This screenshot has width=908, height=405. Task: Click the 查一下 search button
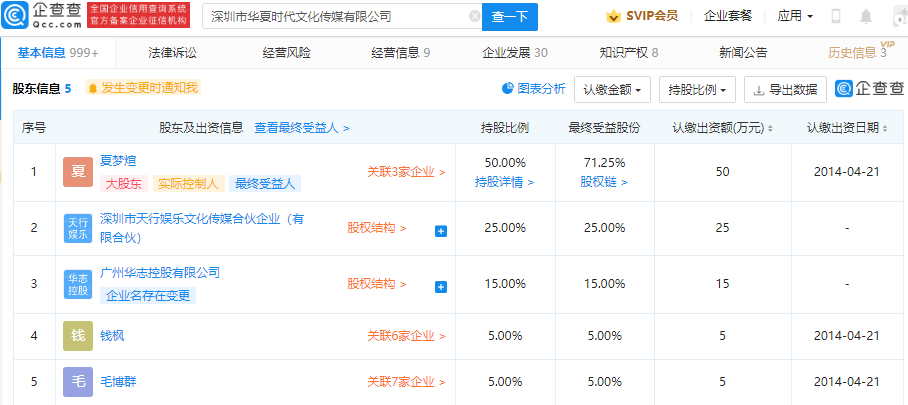pos(510,17)
